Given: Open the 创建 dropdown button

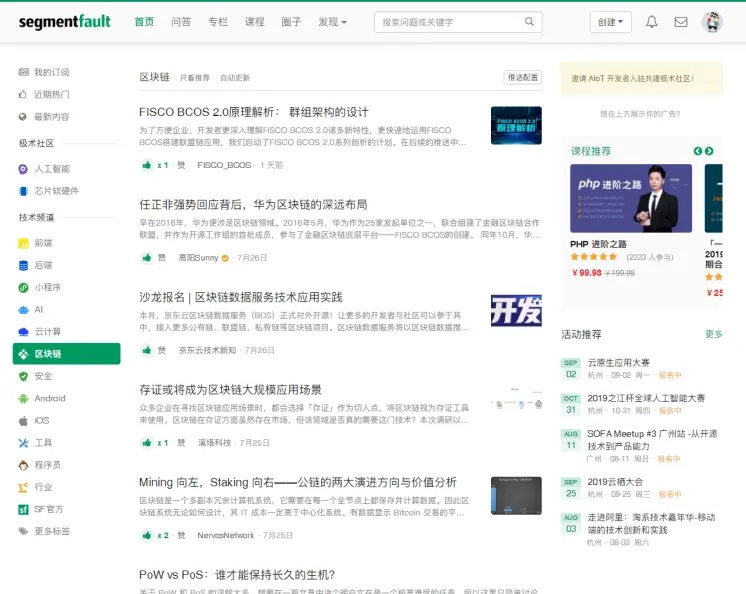Looking at the screenshot, I should click(x=611, y=22).
